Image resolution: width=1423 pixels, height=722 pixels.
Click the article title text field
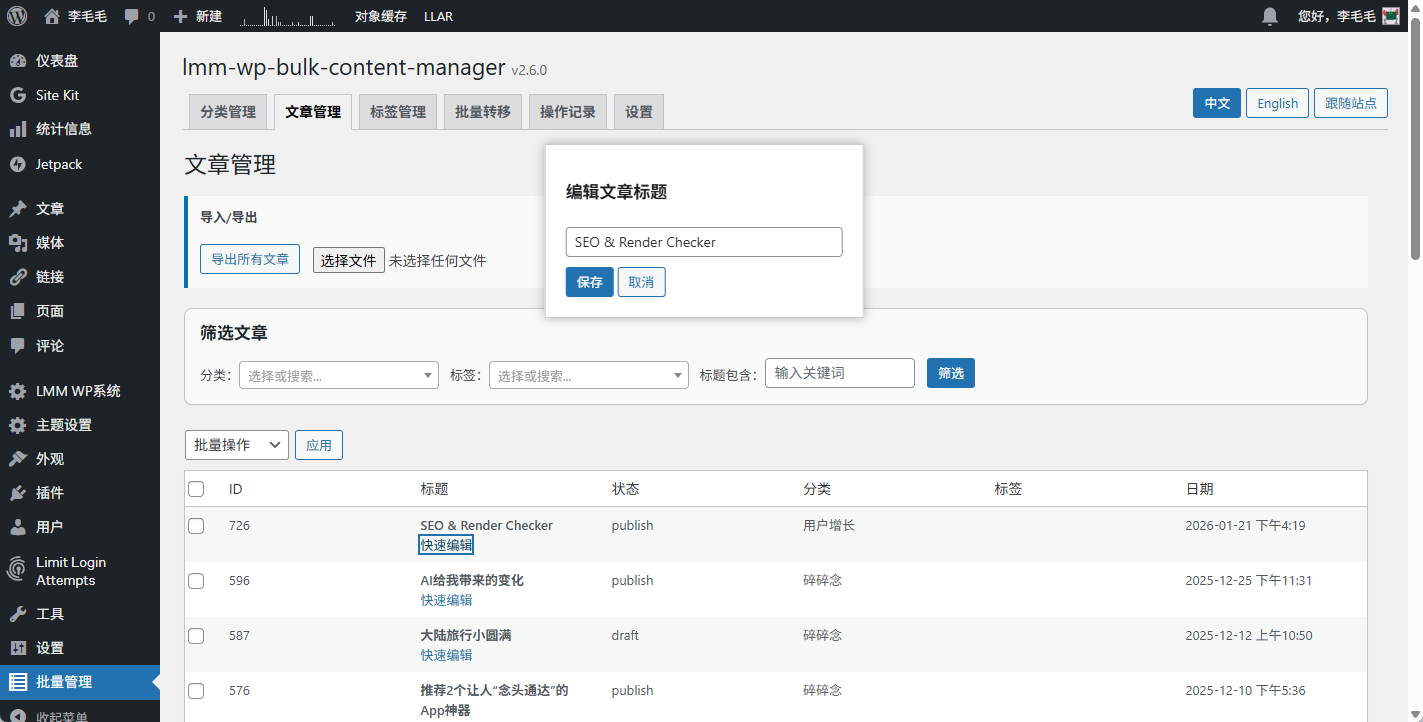pos(703,242)
